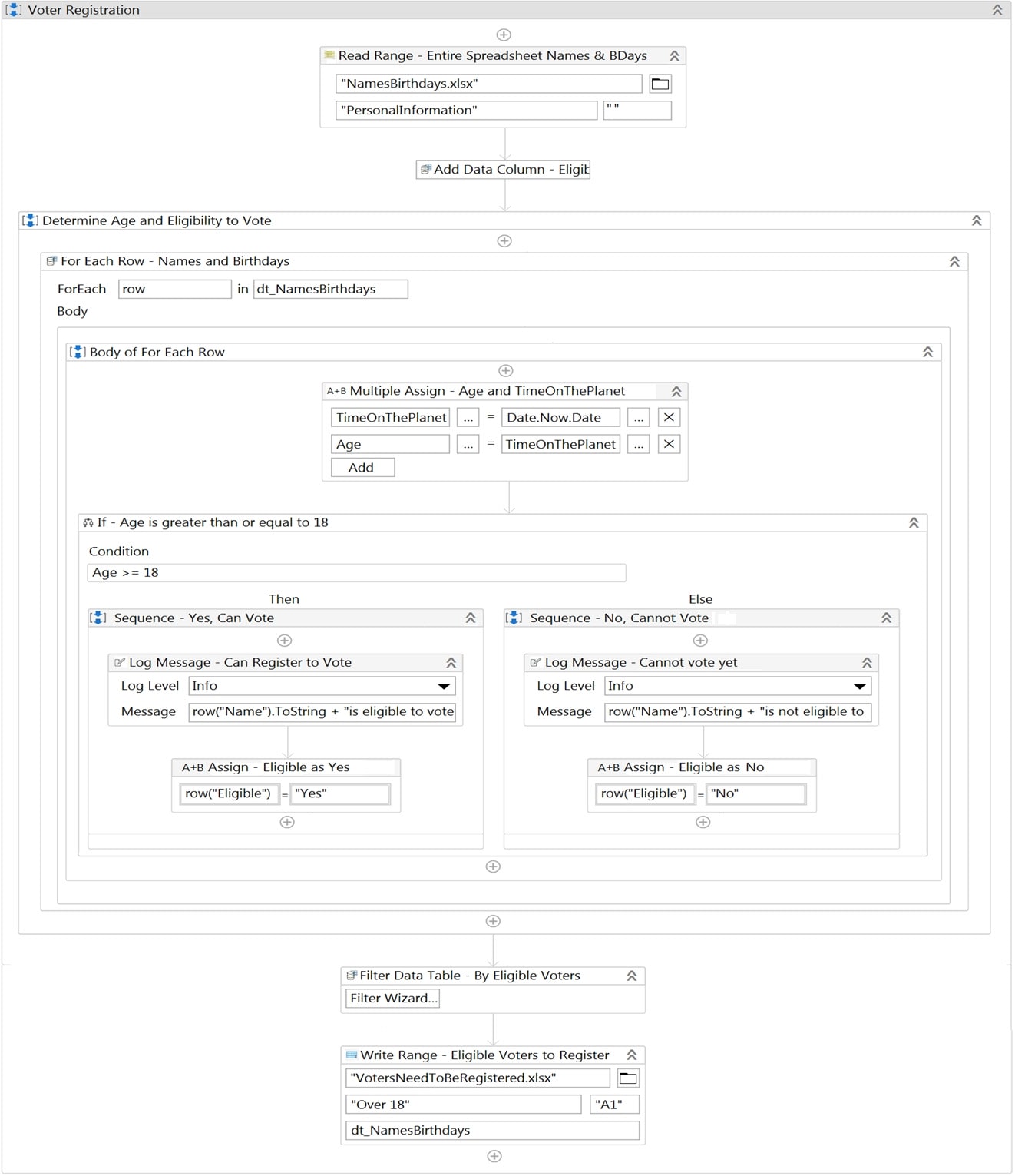This screenshot has height=1176, width=1015.
Task: Browse for VotersNeedToBeRegistered.xlsx file
Action: click(x=628, y=1078)
